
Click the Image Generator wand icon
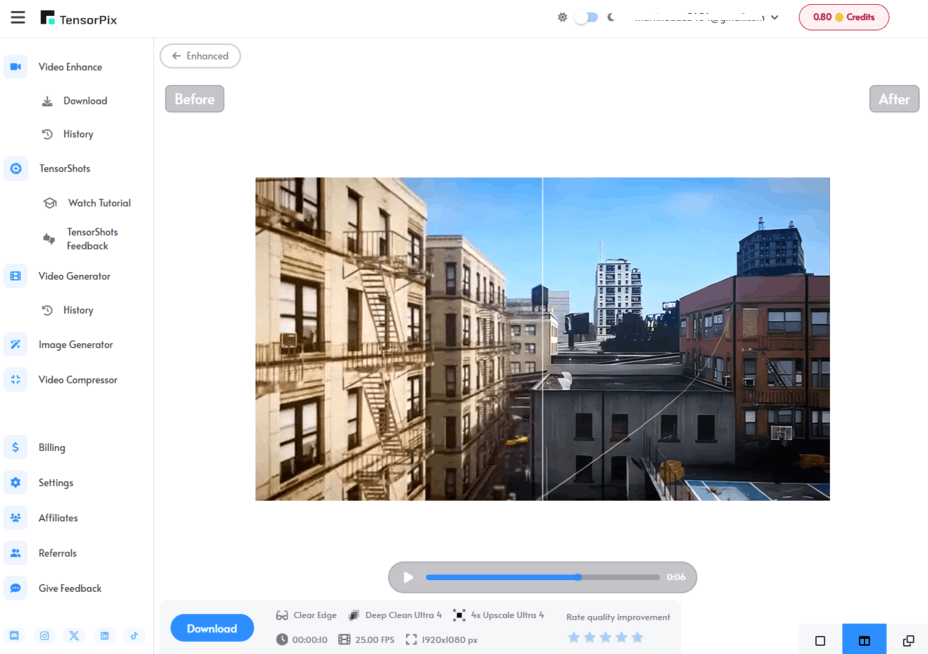tap(16, 345)
